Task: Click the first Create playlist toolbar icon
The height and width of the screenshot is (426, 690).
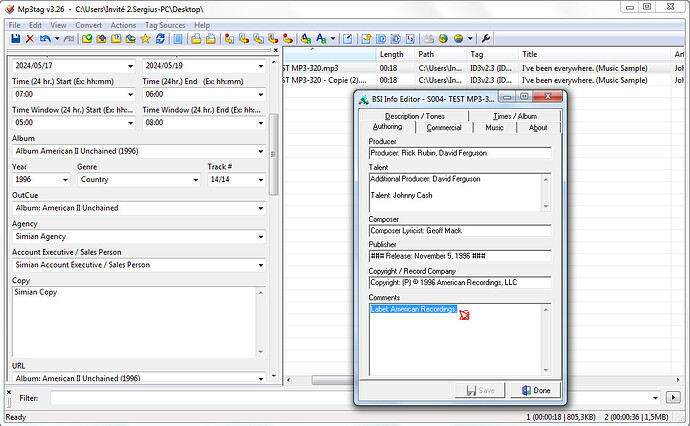Action: point(196,39)
